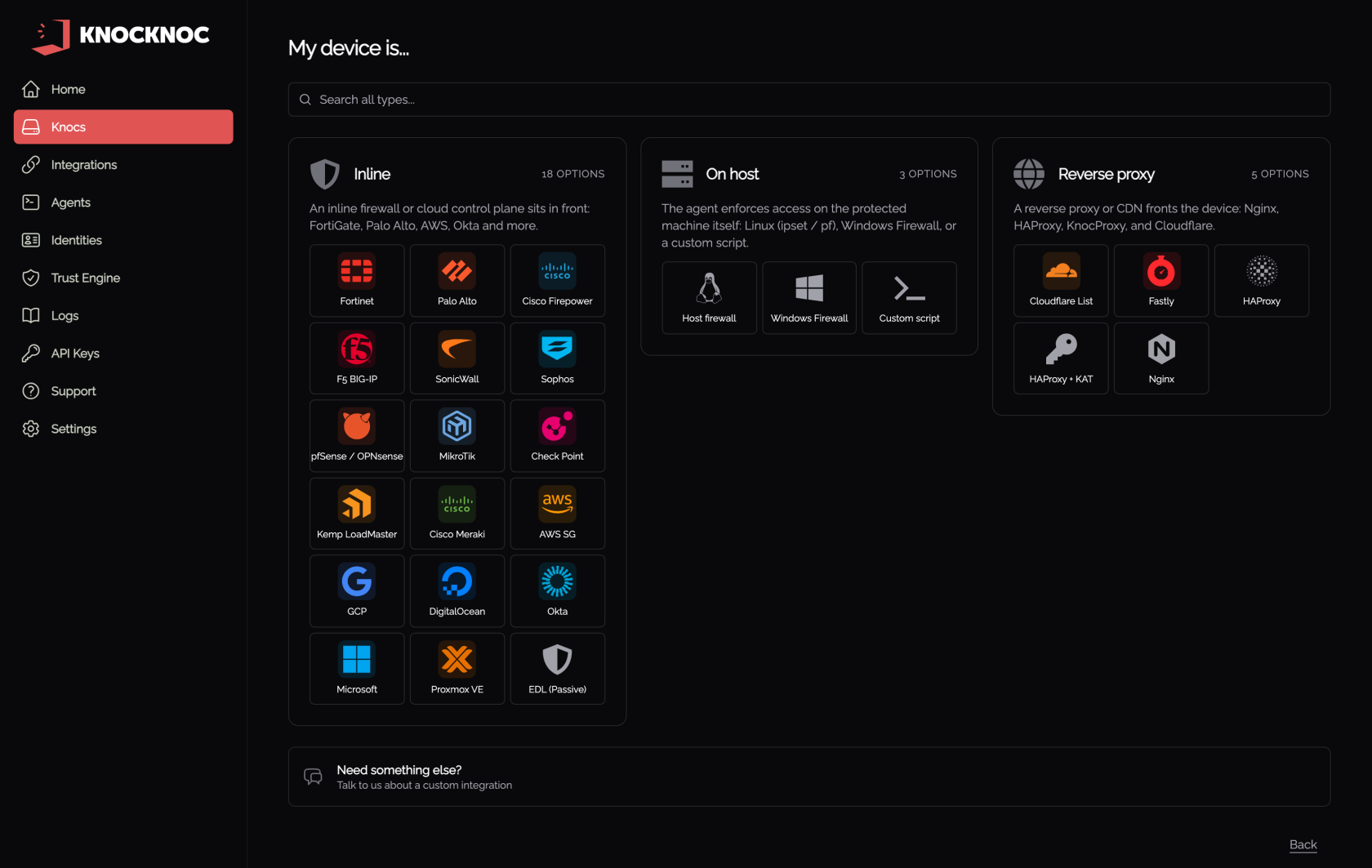Pick the EDL (Passive) shield tile
The height and width of the screenshot is (868, 1372).
pyautogui.click(x=558, y=669)
